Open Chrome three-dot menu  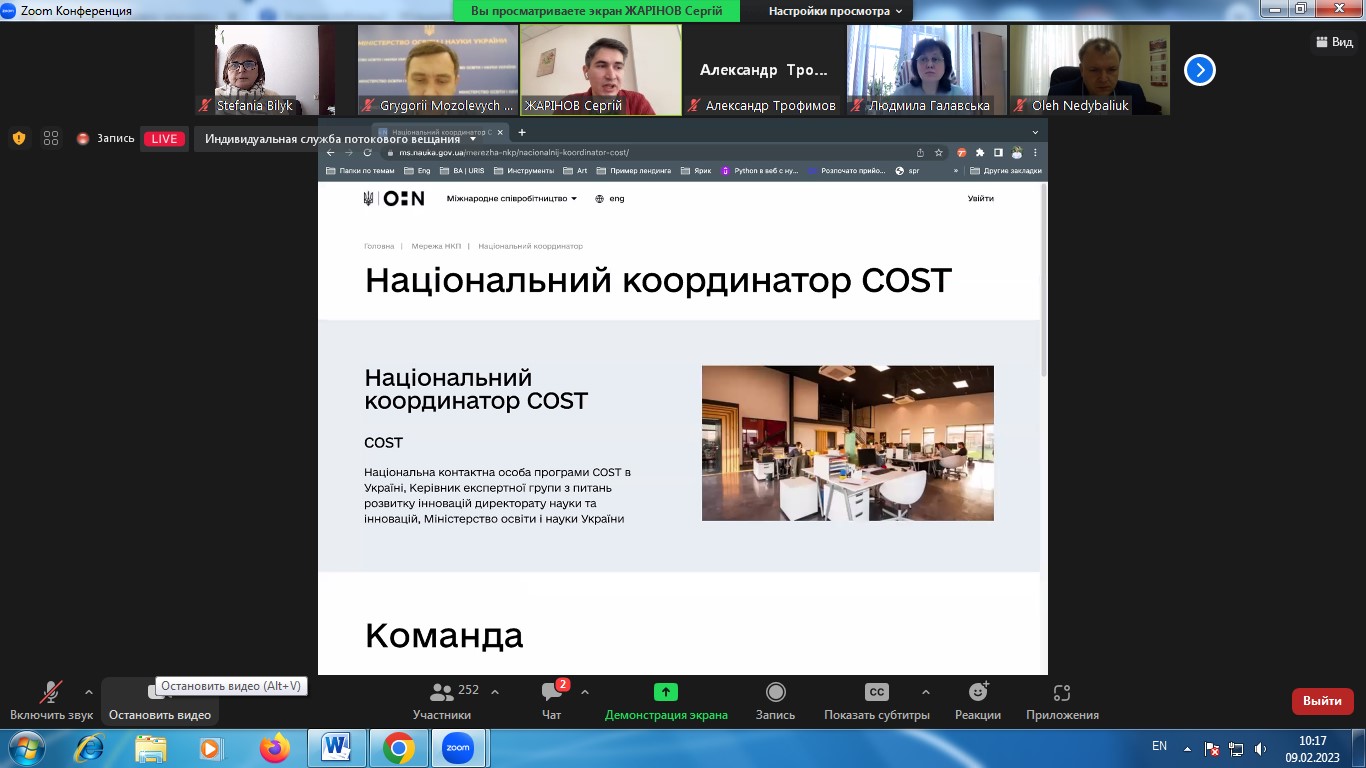[1035, 153]
